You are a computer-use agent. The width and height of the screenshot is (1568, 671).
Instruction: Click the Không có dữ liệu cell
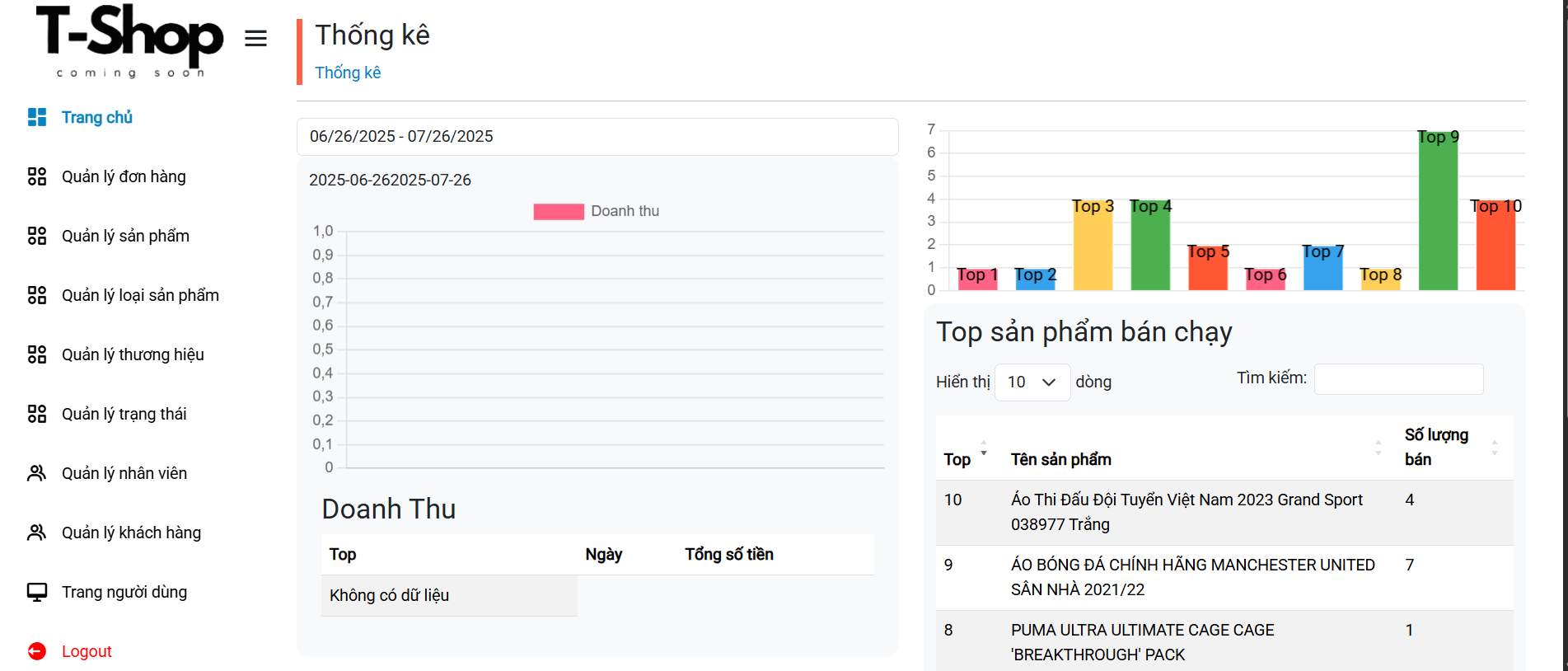pos(449,595)
